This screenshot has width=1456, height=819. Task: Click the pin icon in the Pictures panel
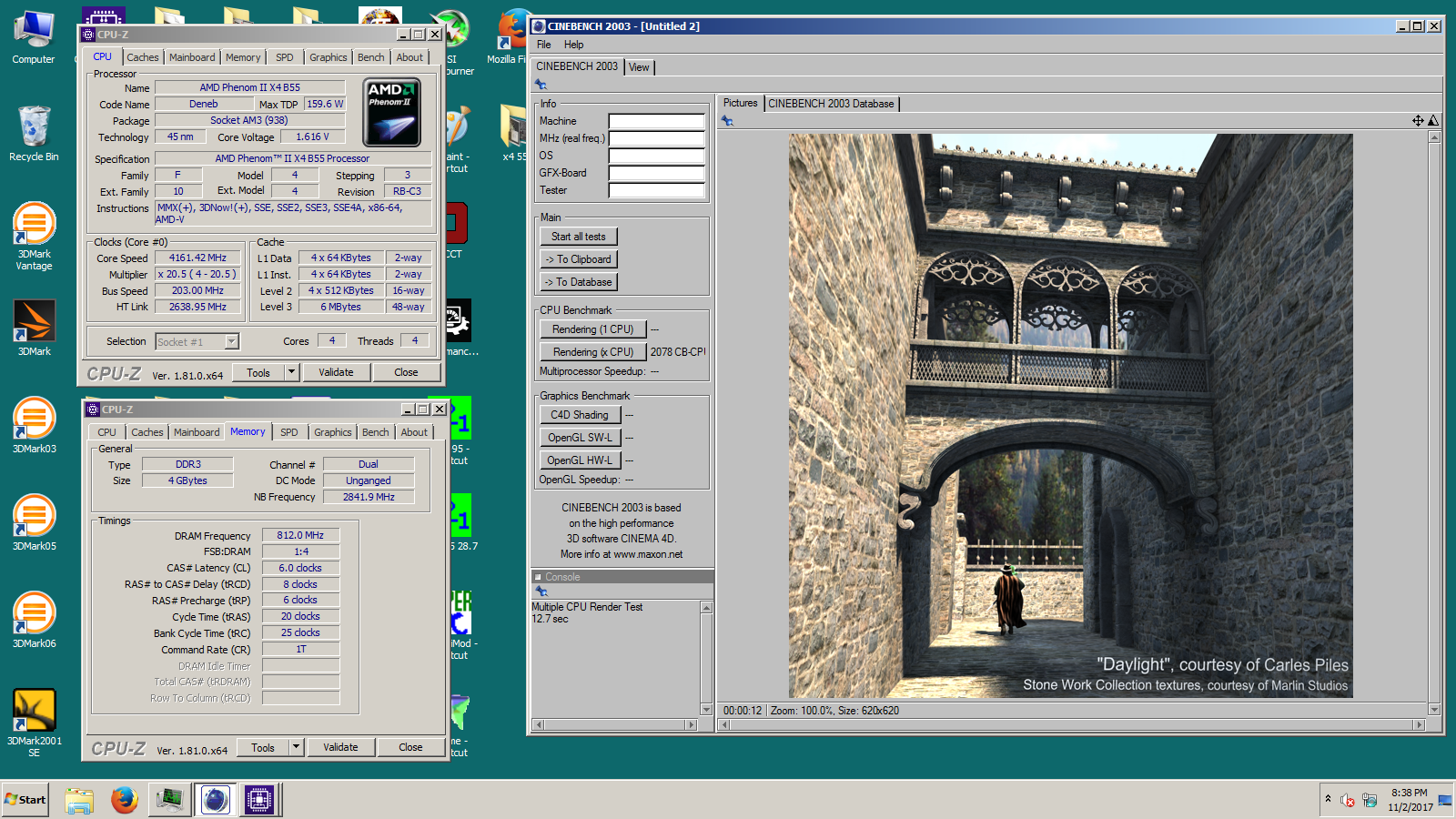[x=727, y=120]
